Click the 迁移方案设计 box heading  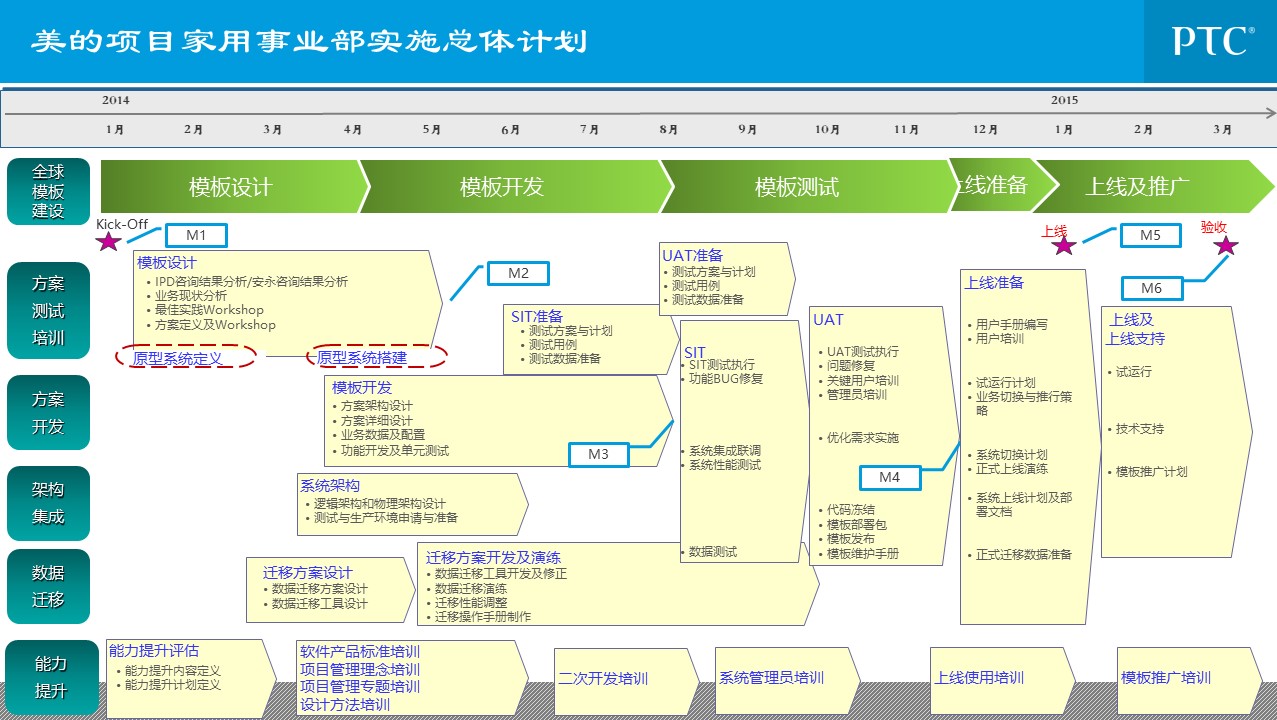pyautogui.click(x=308, y=573)
